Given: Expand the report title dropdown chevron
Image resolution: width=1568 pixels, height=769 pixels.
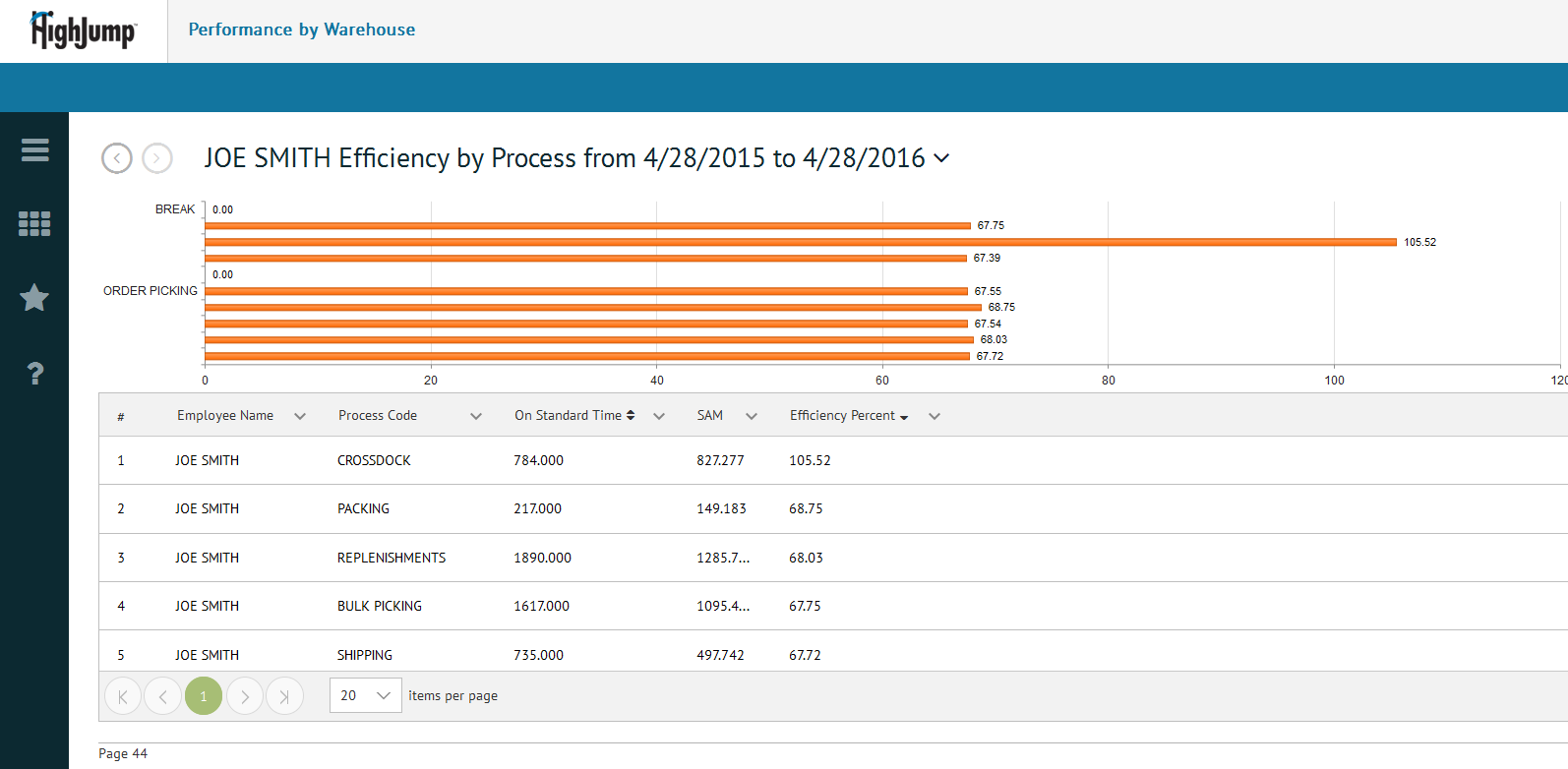Looking at the screenshot, I should pos(941,158).
